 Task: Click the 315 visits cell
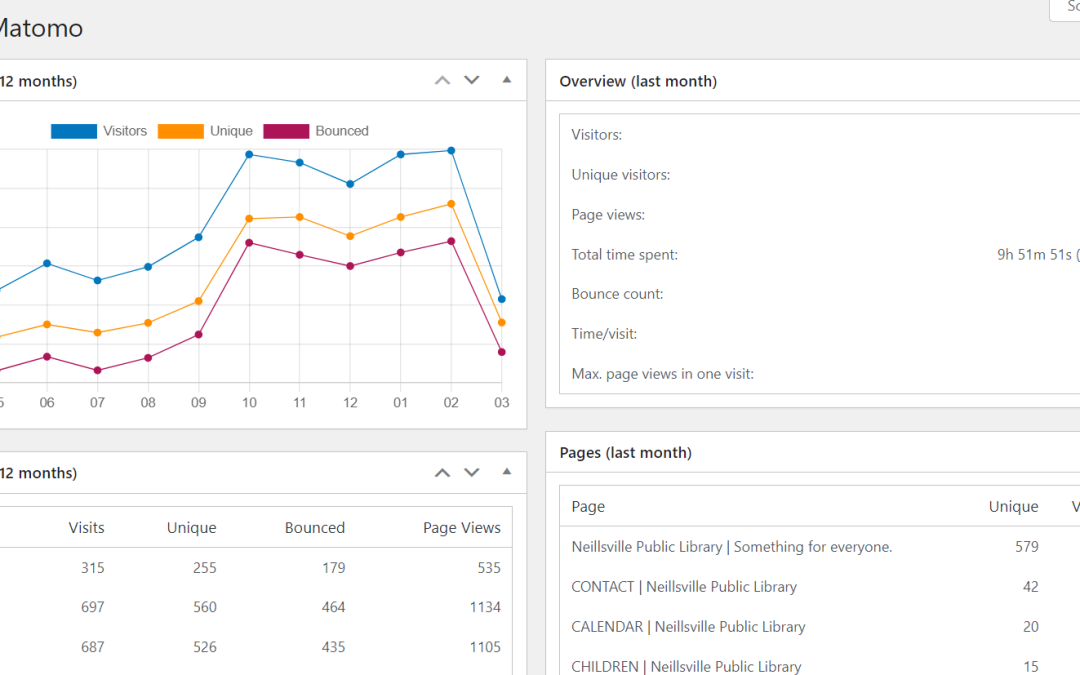click(x=92, y=568)
